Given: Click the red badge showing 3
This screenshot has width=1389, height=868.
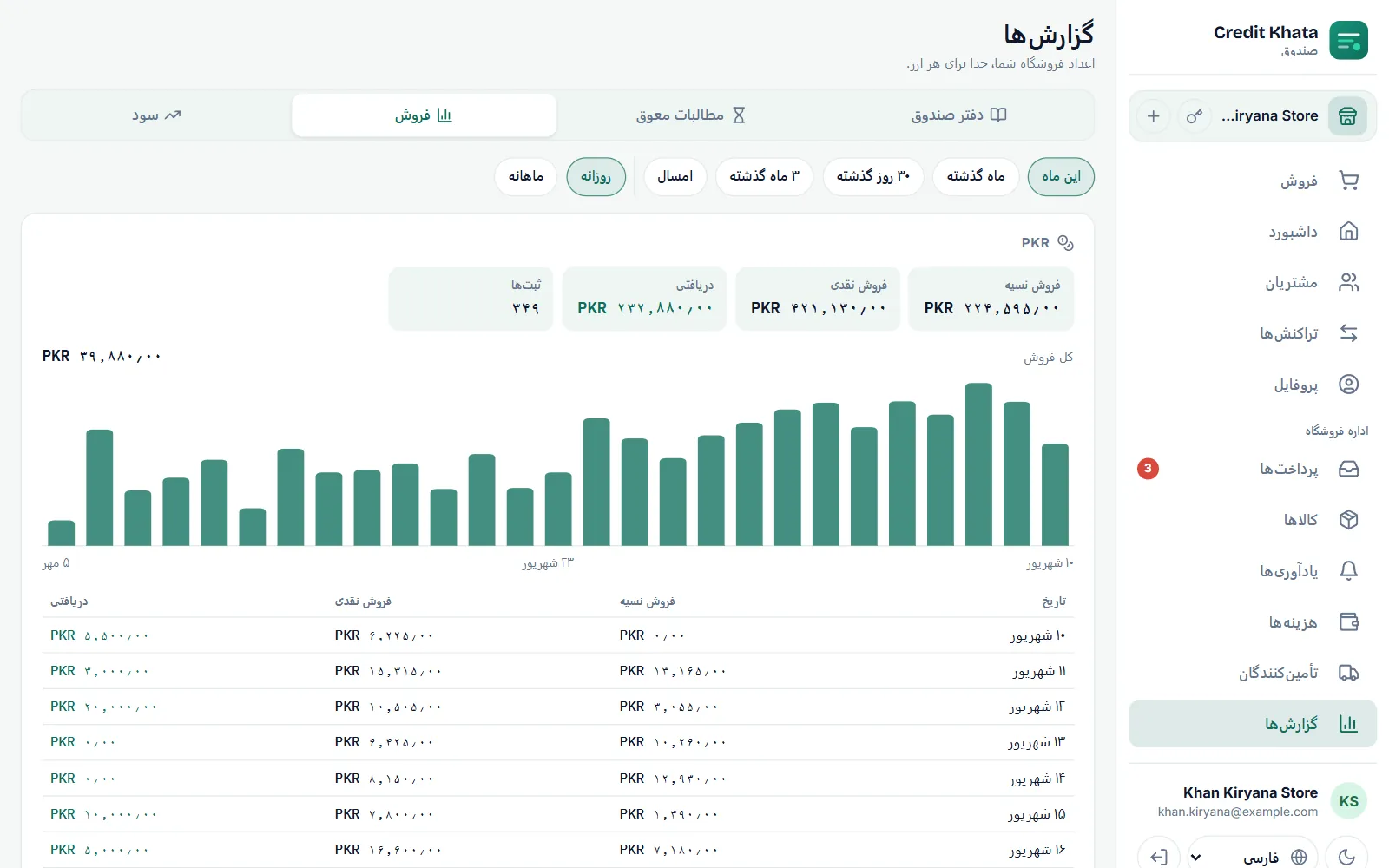Looking at the screenshot, I should (x=1148, y=469).
